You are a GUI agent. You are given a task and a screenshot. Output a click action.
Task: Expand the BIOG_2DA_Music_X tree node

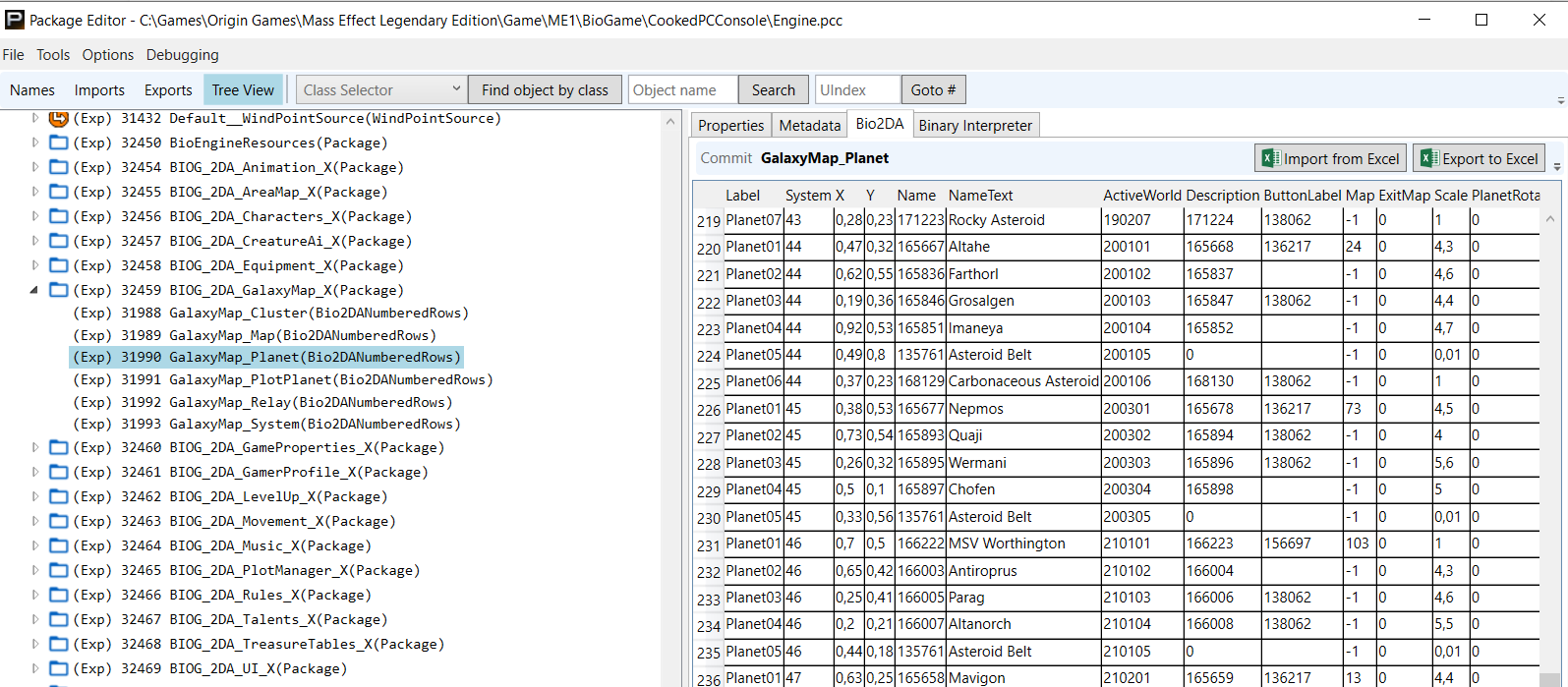point(35,545)
